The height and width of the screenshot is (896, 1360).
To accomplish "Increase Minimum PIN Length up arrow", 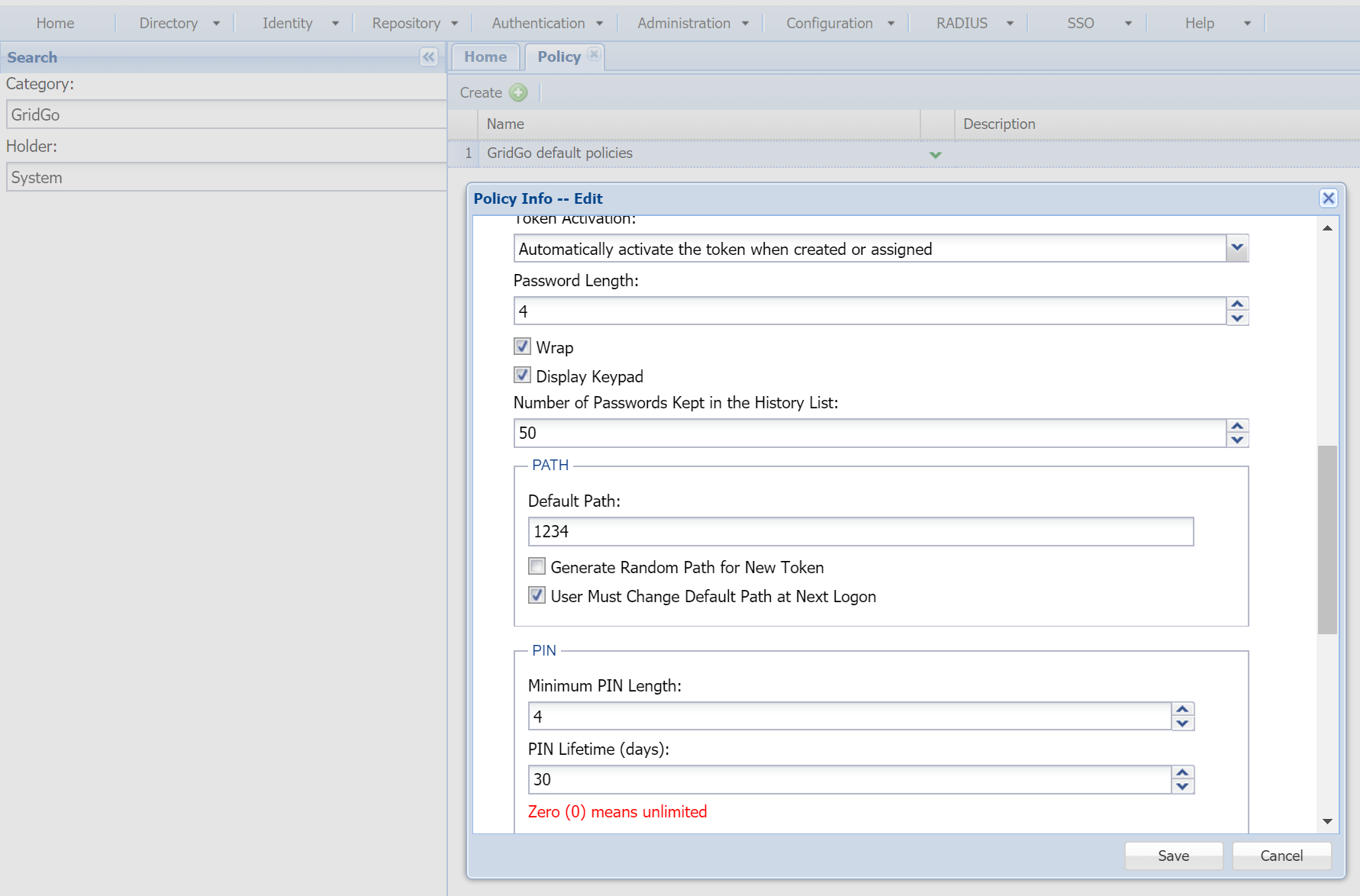I will [x=1182, y=709].
